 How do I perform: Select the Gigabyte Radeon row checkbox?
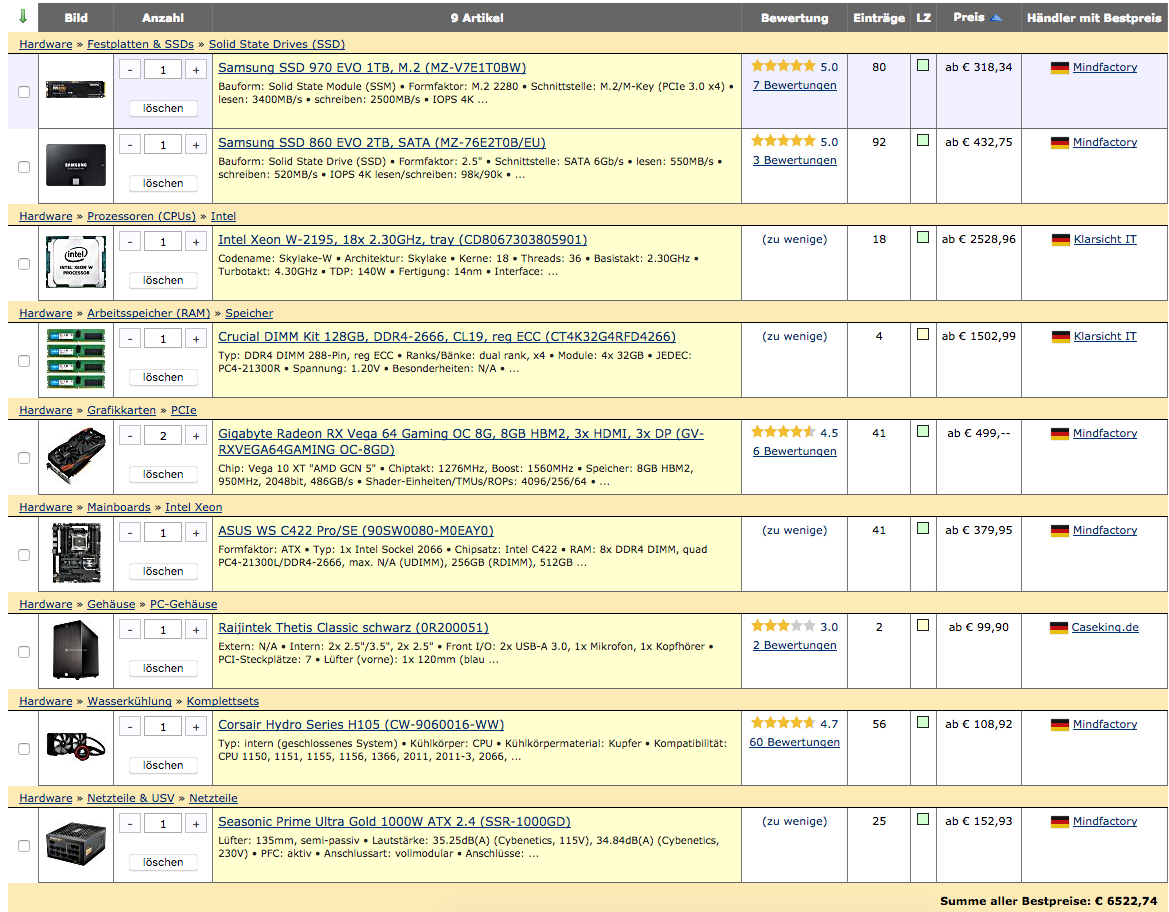[x=24, y=458]
